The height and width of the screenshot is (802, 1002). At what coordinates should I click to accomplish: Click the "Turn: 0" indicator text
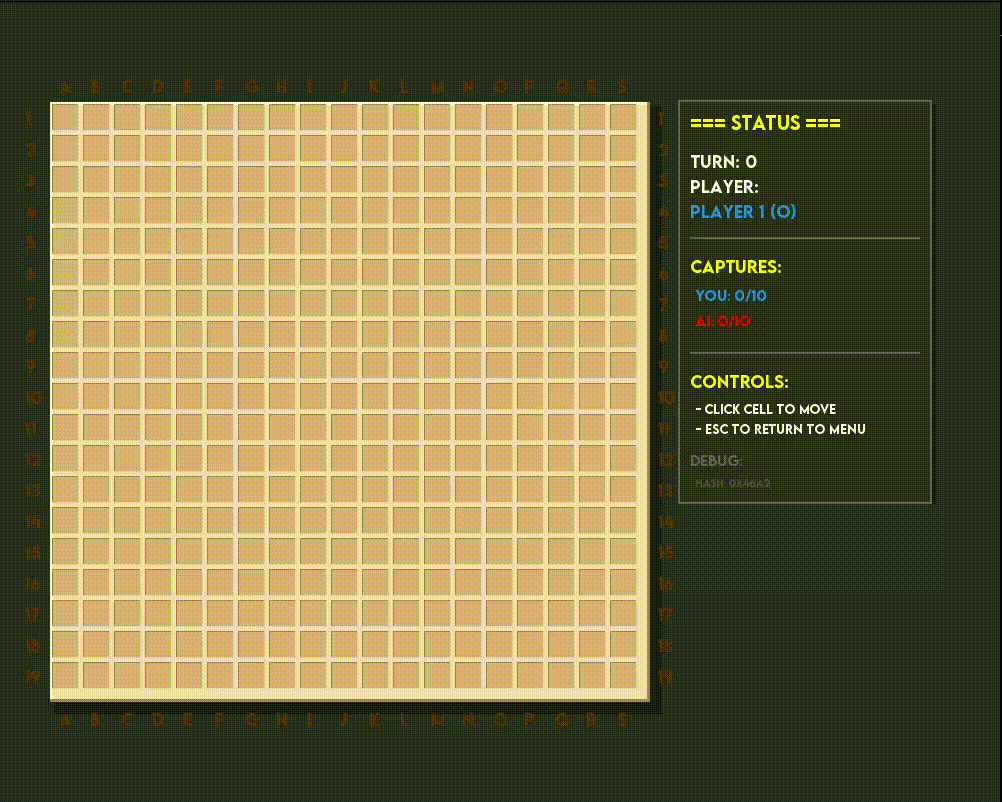[723, 162]
